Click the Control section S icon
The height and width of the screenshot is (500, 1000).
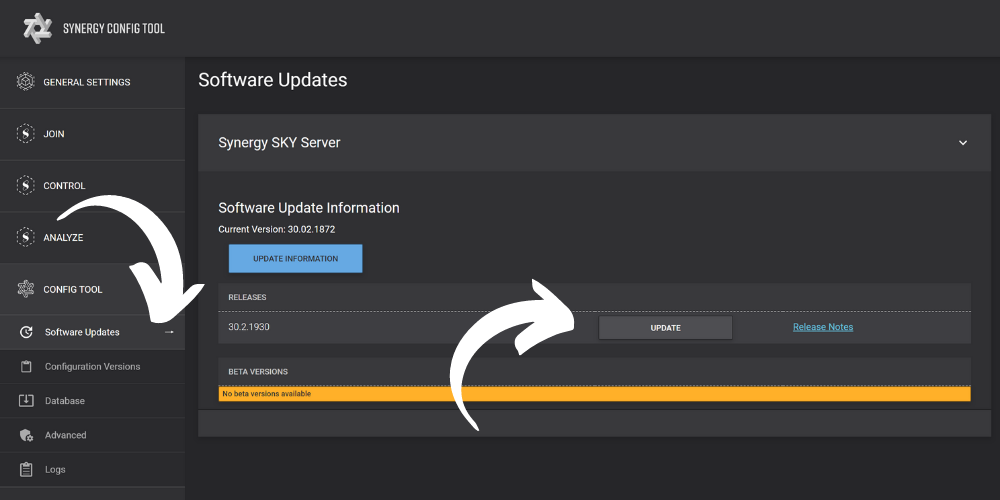coord(26,186)
